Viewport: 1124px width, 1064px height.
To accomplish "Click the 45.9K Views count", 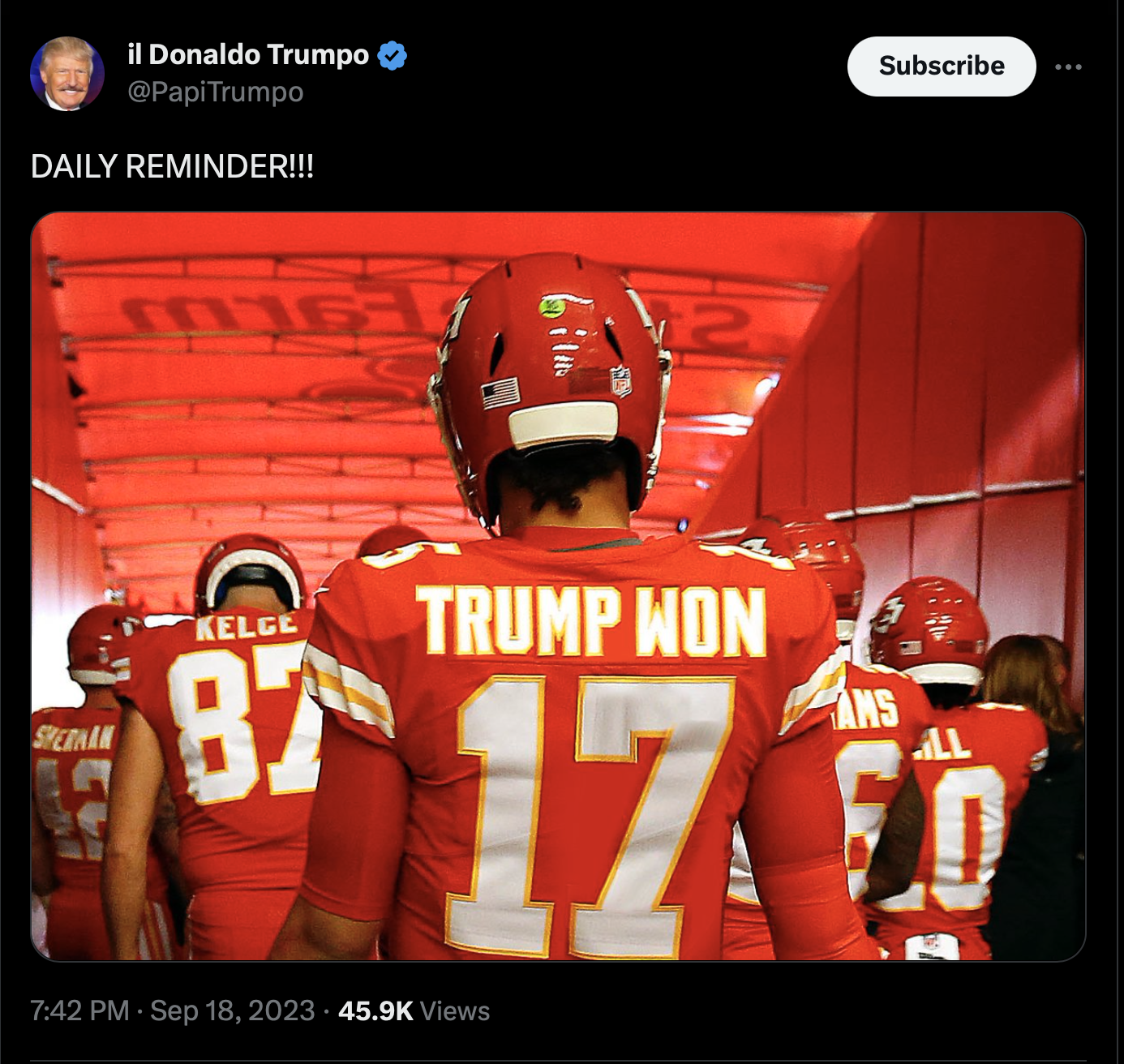I will (x=414, y=1010).
